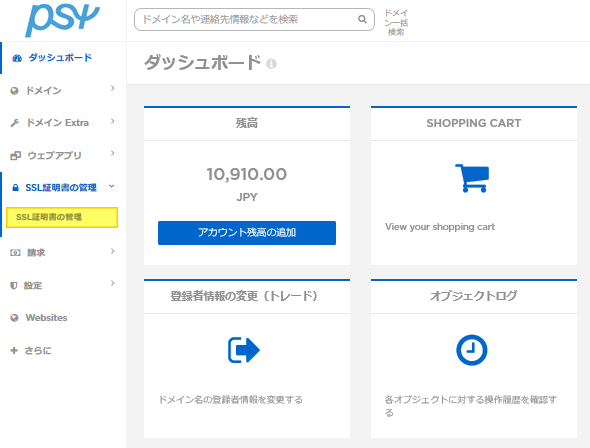Click the globe icon beside Websites

coord(14,318)
